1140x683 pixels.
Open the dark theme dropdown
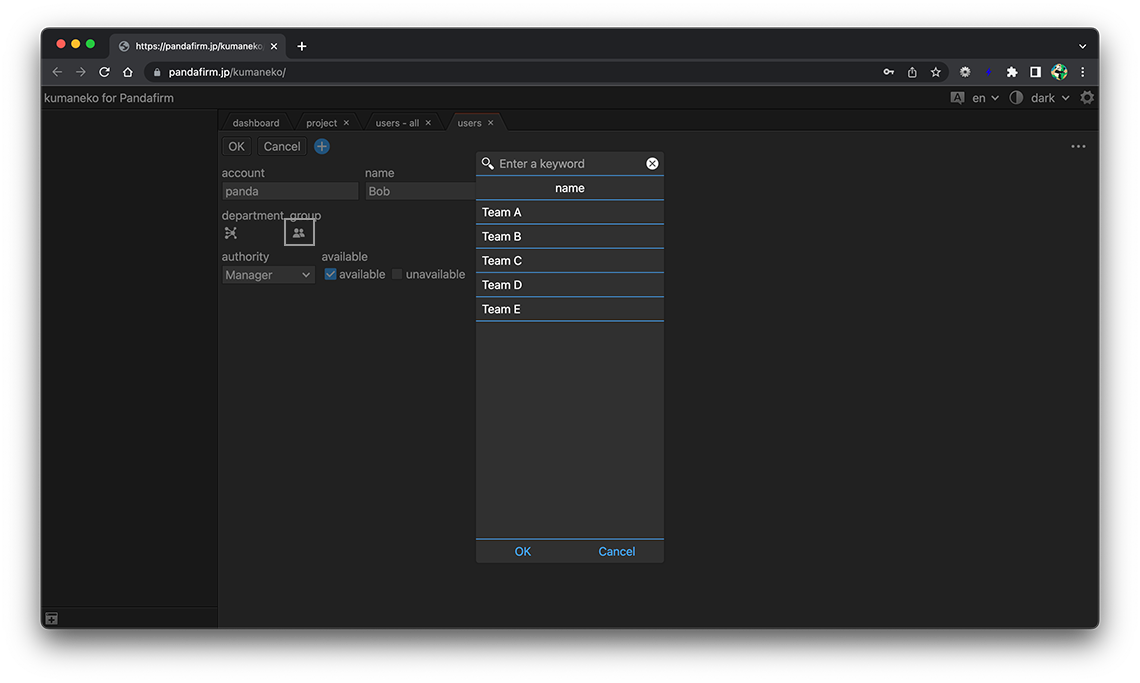[x=1049, y=98]
